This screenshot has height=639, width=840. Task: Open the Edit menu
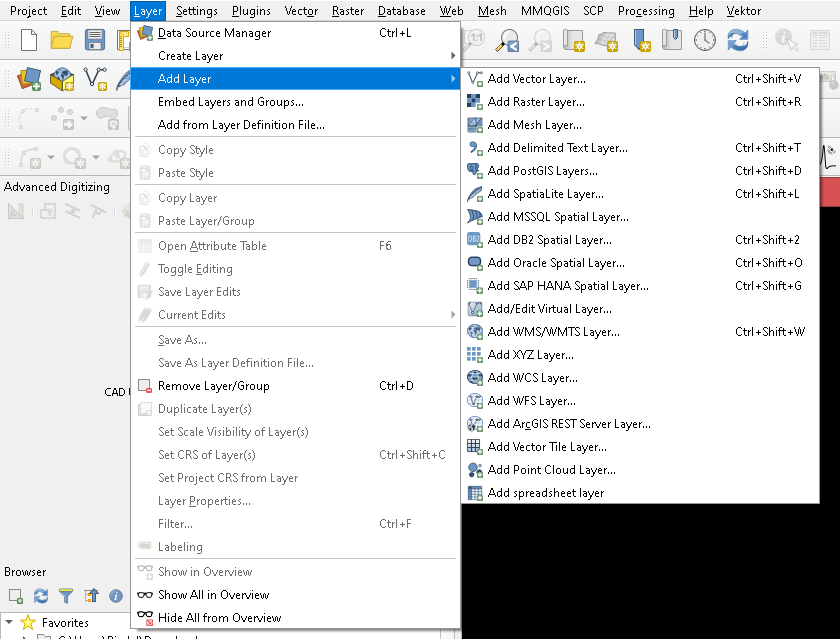(71, 11)
